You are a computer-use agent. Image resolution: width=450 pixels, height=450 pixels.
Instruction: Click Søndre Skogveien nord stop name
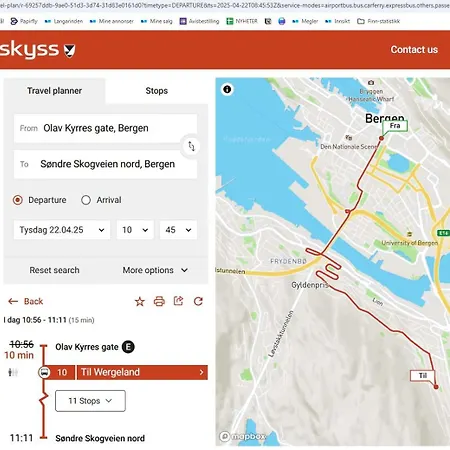tap(100, 438)
